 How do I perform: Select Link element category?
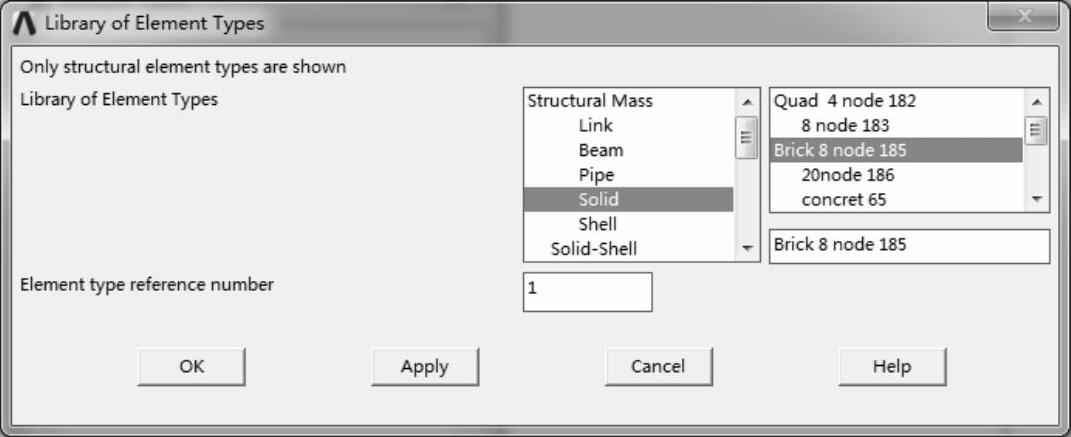tap(596, 126)
